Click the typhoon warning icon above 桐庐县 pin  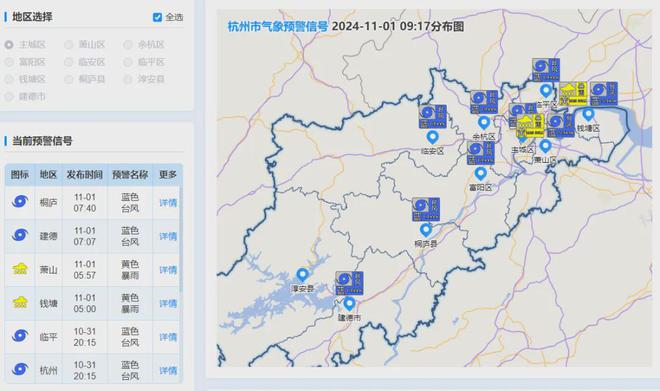tap(426, 209)
